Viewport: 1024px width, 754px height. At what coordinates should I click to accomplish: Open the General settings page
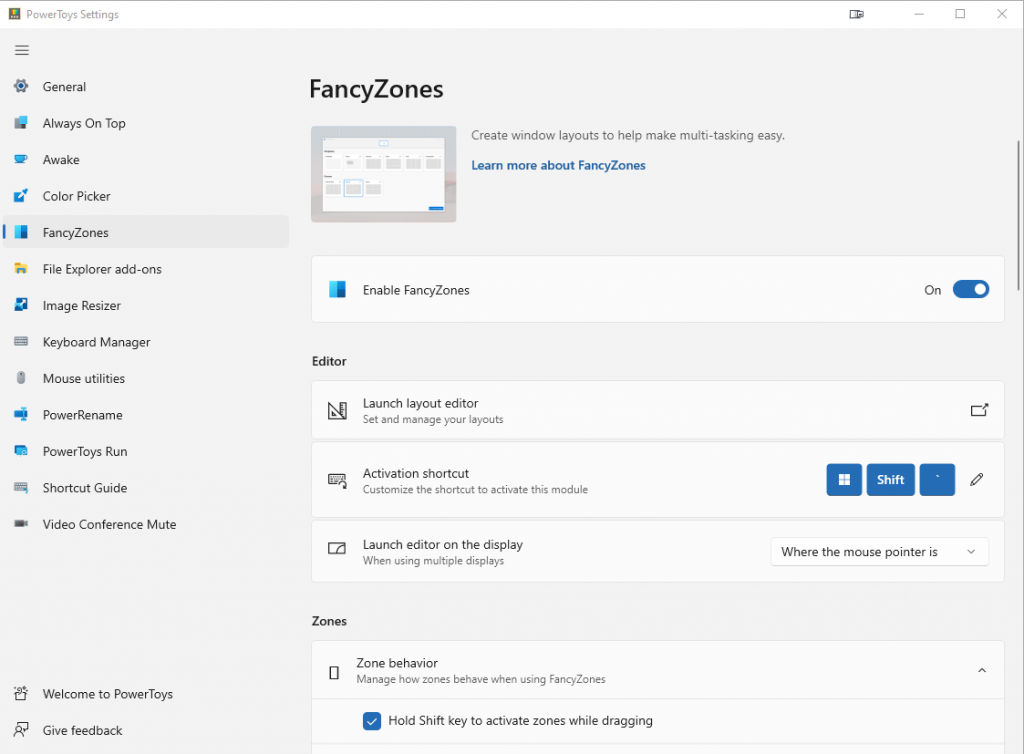point(146,86)
